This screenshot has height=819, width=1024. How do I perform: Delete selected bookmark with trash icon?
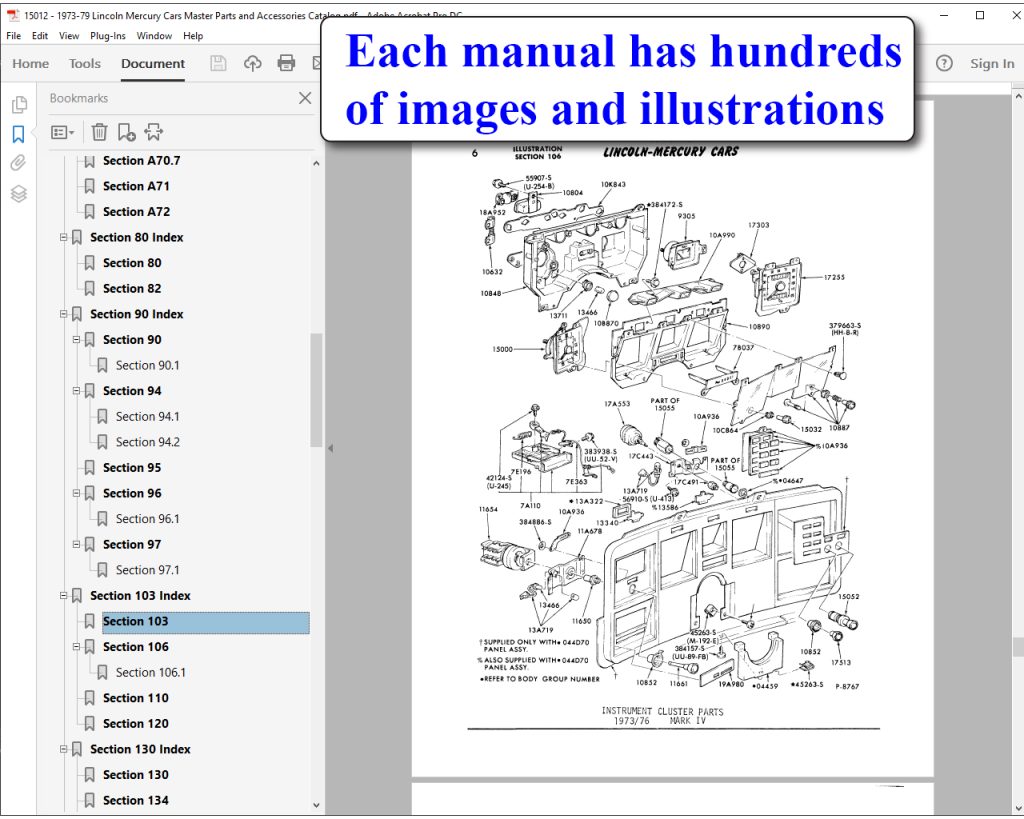99,132
